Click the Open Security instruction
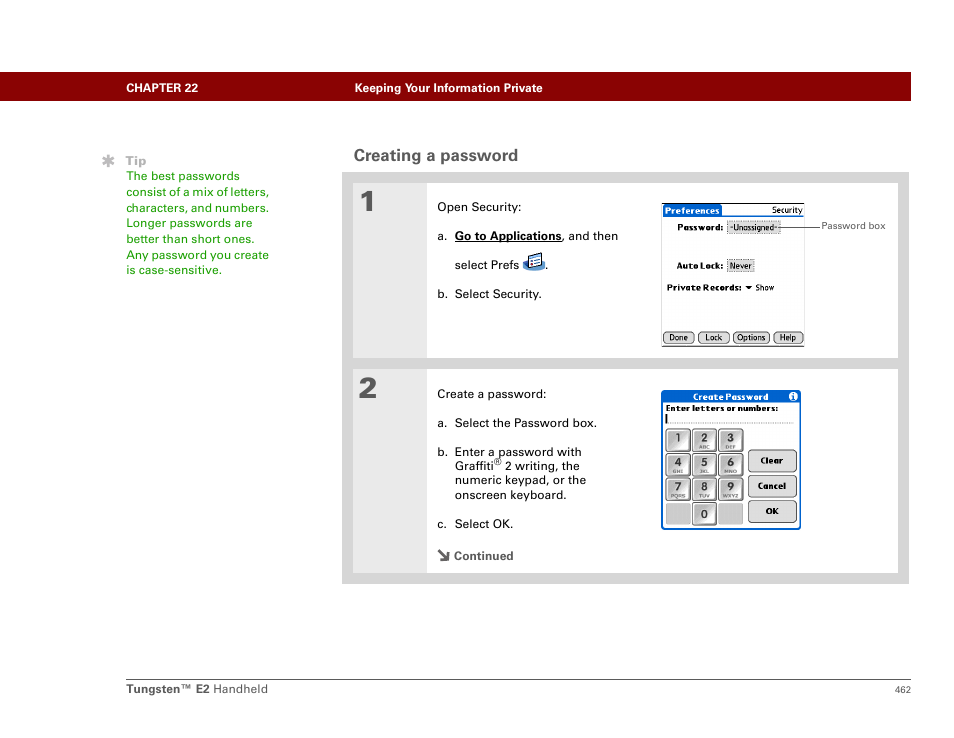The height and width of the screenshot is (738, 954). pyautogui.click(x=479, y=207)
